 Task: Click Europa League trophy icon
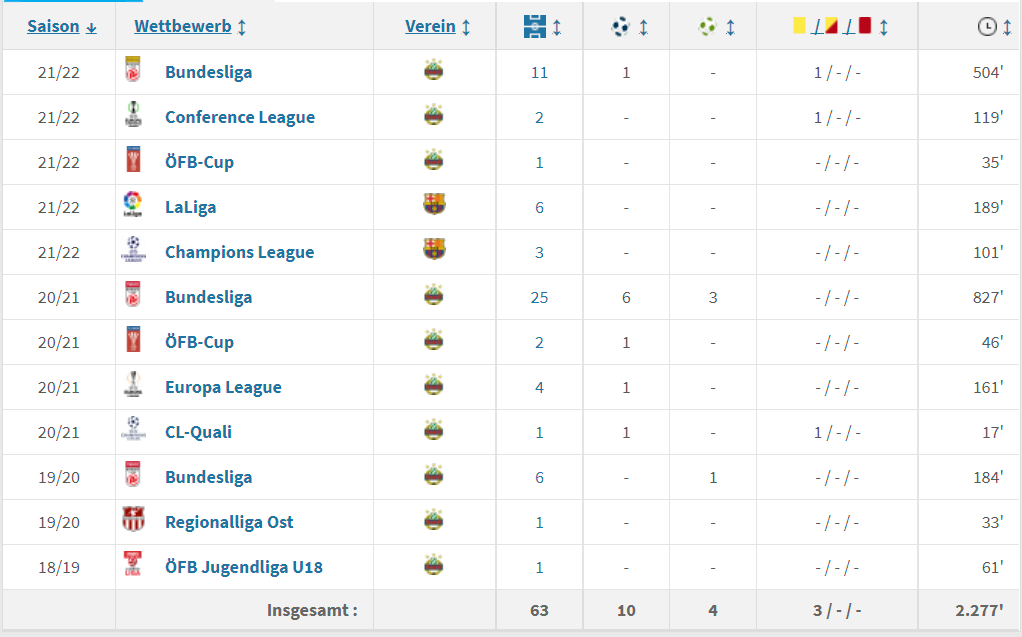click(x=132, y=386)
